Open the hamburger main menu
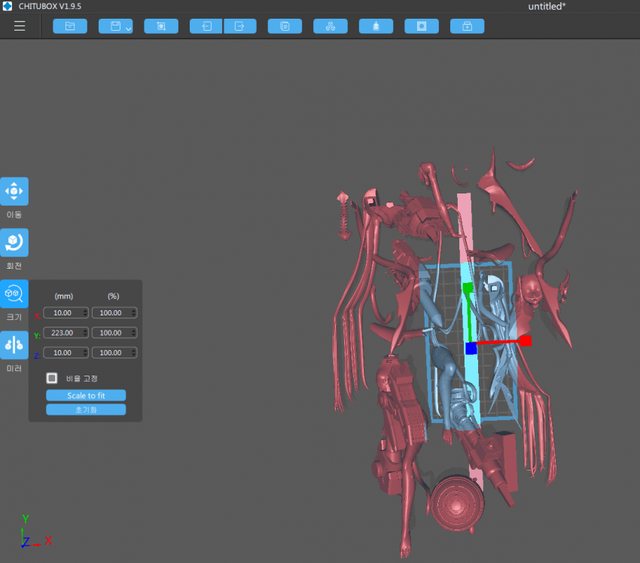 pyautogui.click(x=20, y=26)
